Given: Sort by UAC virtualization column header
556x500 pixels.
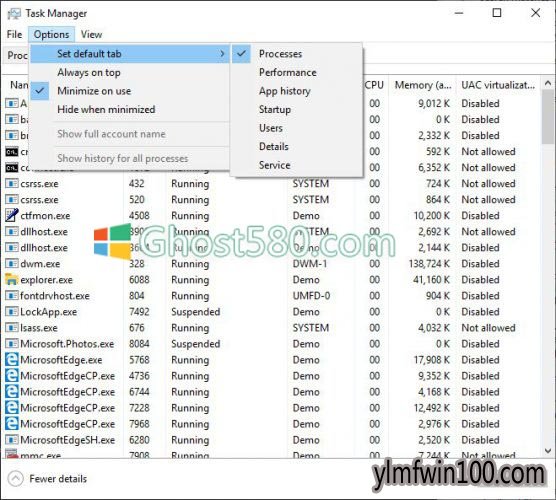Looking at the screenshot, I should 498,85.
